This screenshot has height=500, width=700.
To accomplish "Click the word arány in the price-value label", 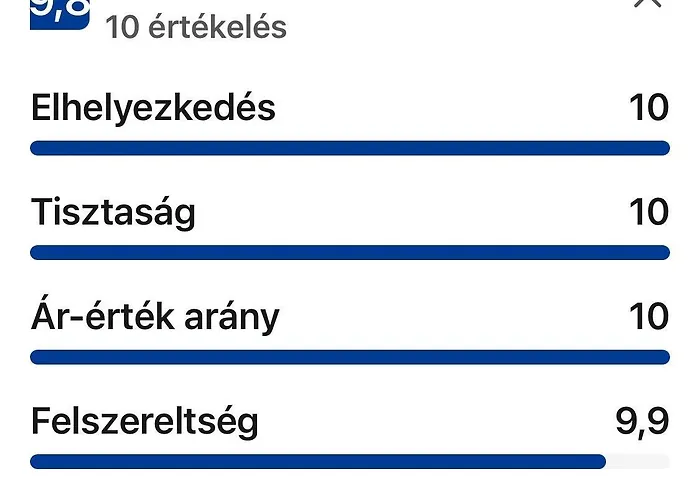I will coord(232,317).
